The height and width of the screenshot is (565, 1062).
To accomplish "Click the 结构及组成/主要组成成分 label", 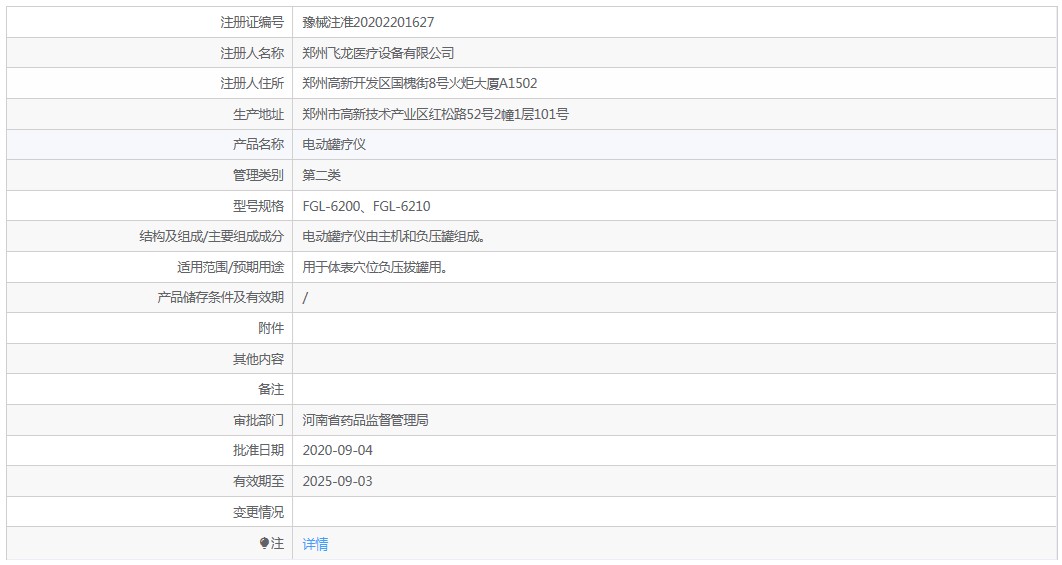I will 211,236.
